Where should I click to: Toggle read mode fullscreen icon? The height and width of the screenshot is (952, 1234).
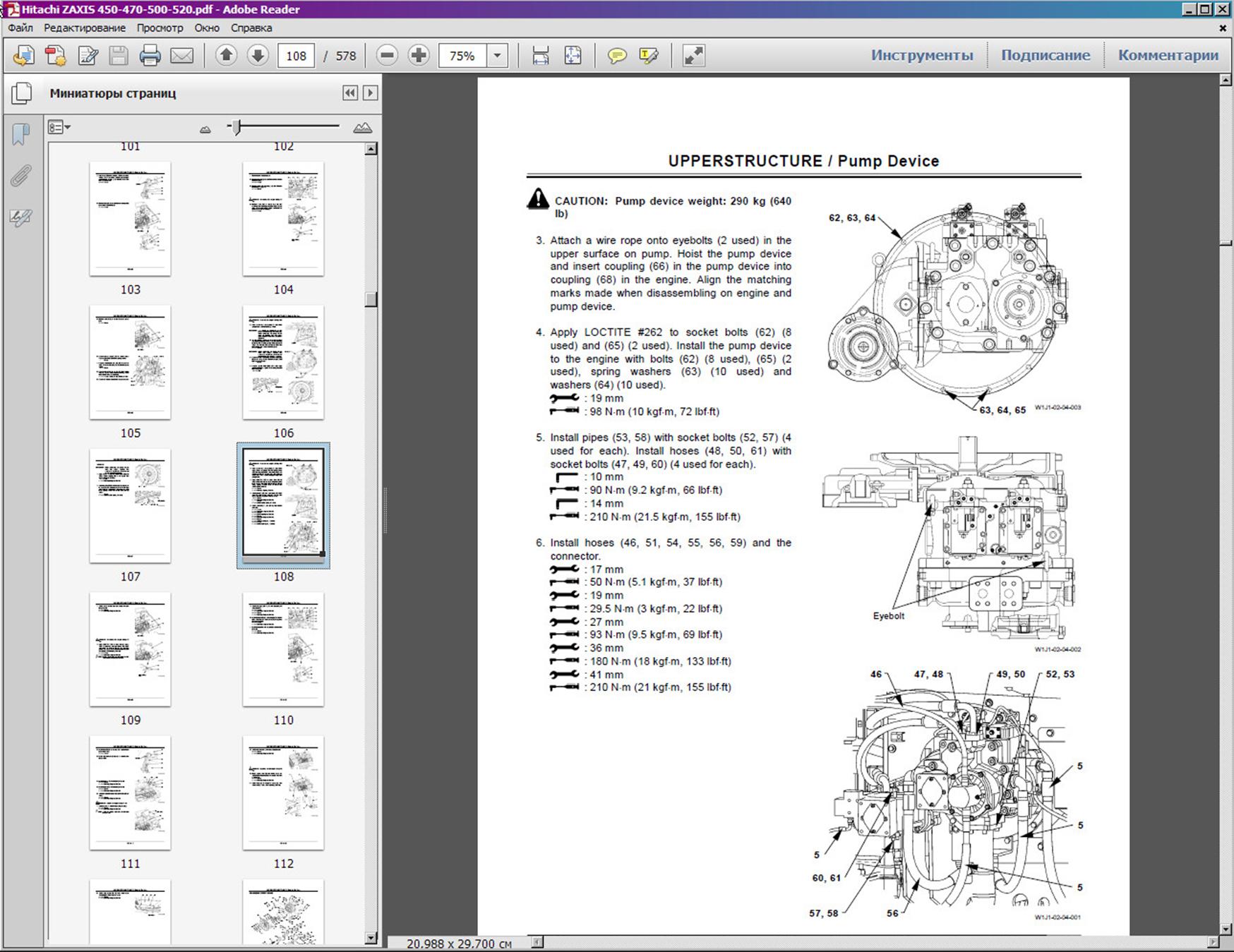point(693,56)
